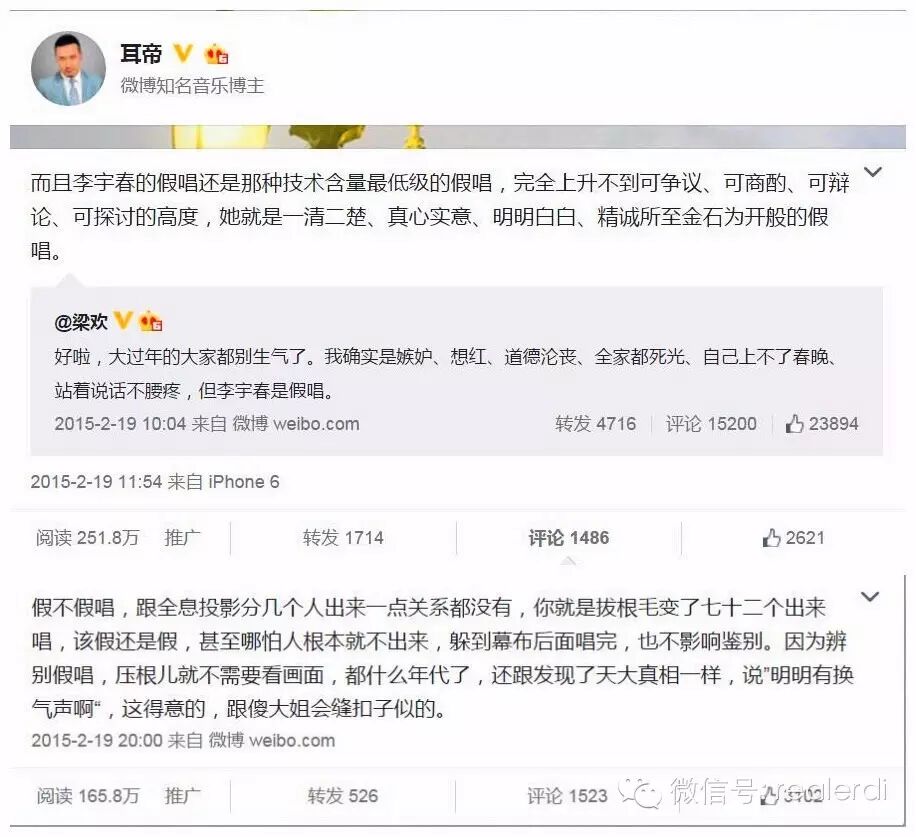The width and height of the screenshot is (916, 837).
Task: Open 耳帝 username link
Action: coord(141,54)
